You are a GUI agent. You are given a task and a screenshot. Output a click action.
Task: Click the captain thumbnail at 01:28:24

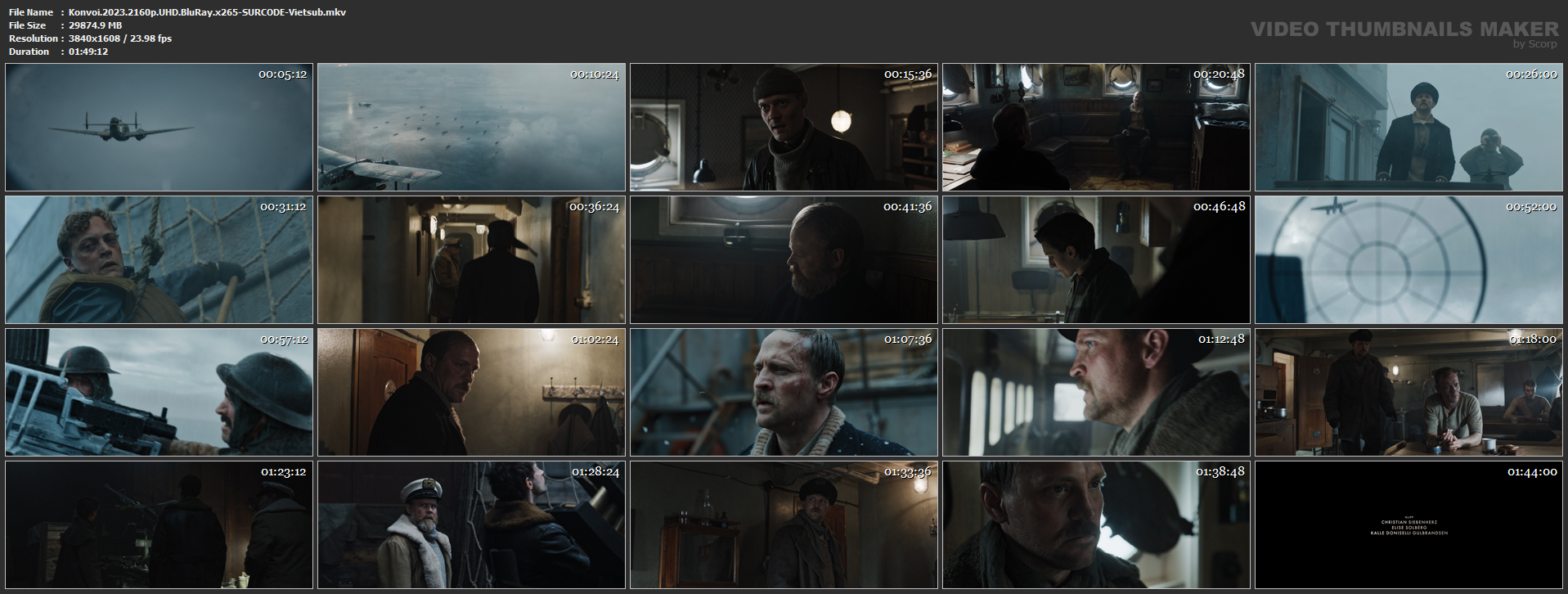point(472,525)
